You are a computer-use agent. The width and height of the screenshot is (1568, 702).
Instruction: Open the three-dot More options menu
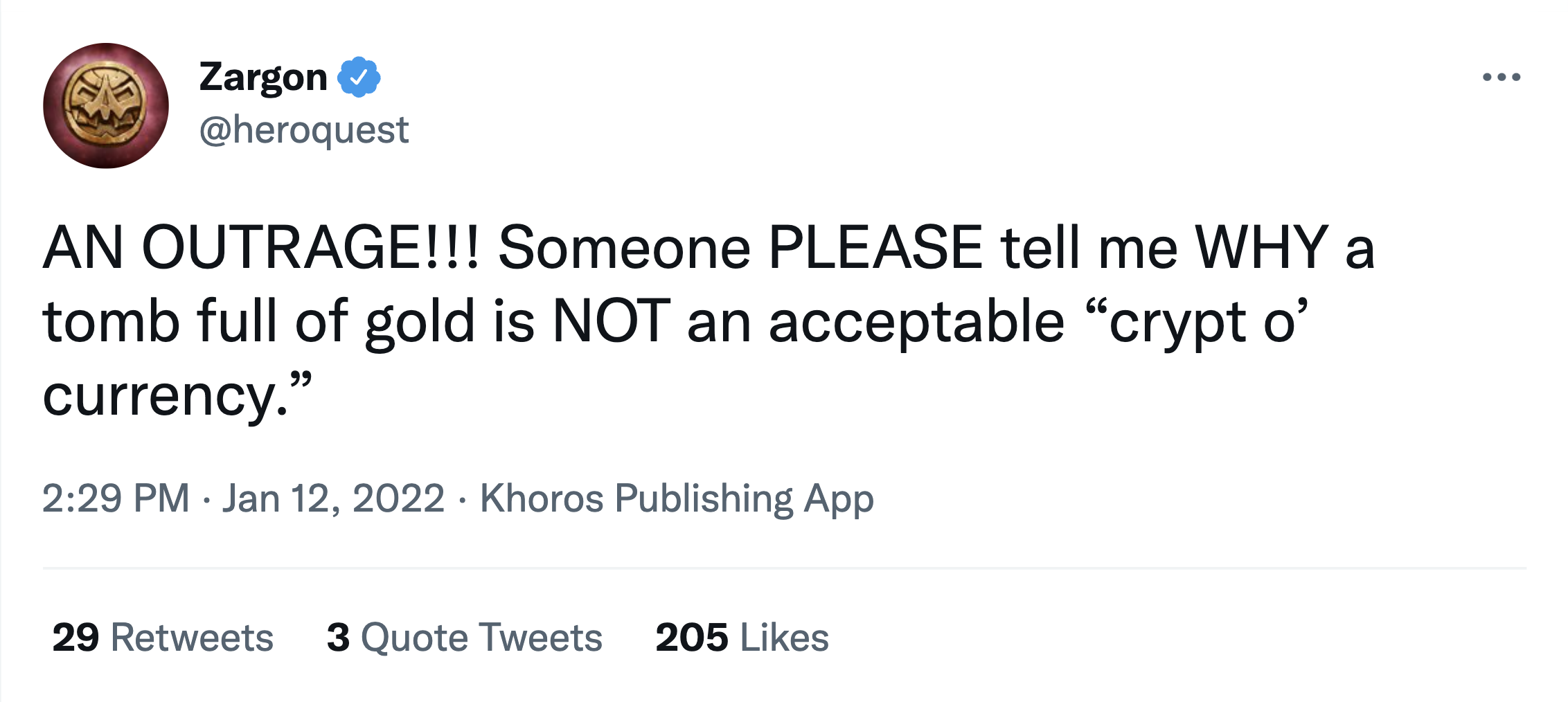[1501, 77]
